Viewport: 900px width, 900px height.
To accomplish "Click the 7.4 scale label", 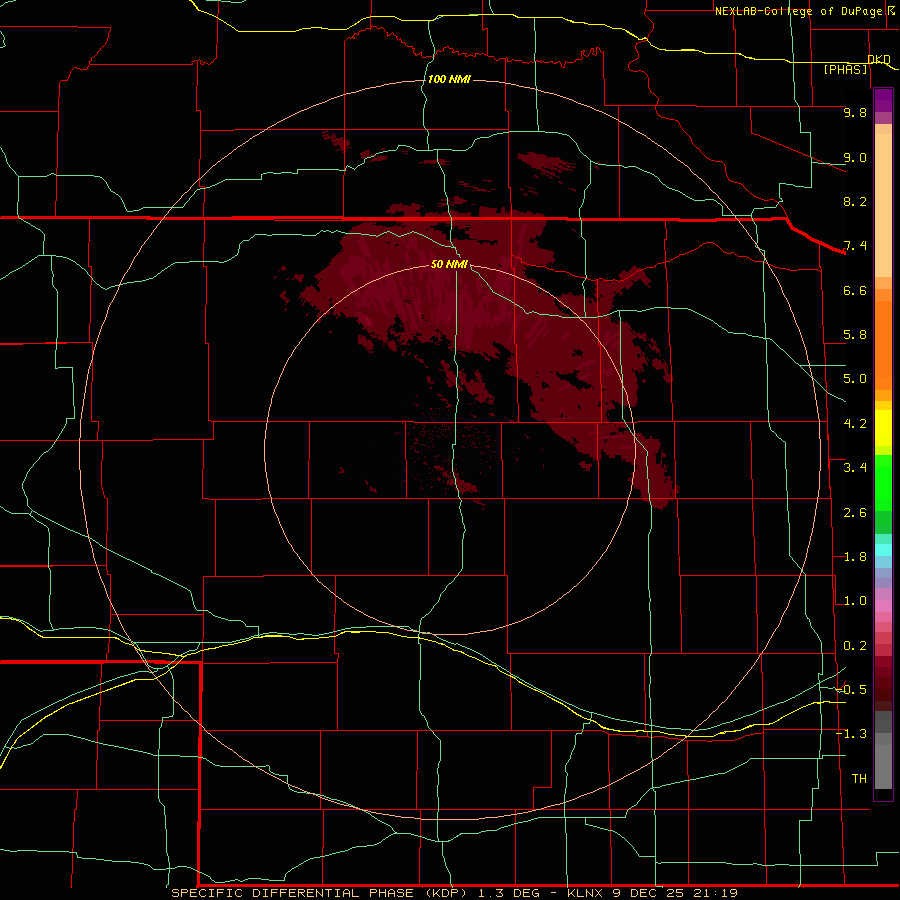I will (x=855, y=246).
